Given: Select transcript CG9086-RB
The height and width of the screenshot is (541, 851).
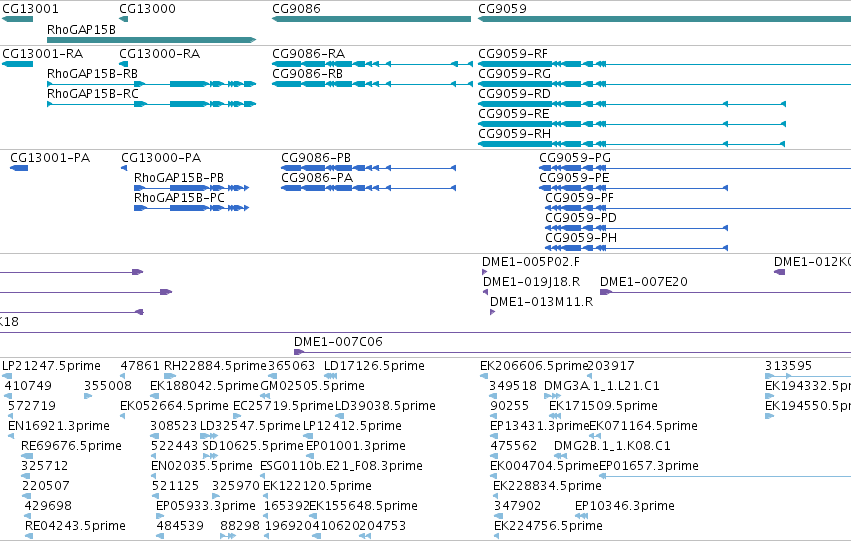Looking at the screenshot, I should coord(307,74).
